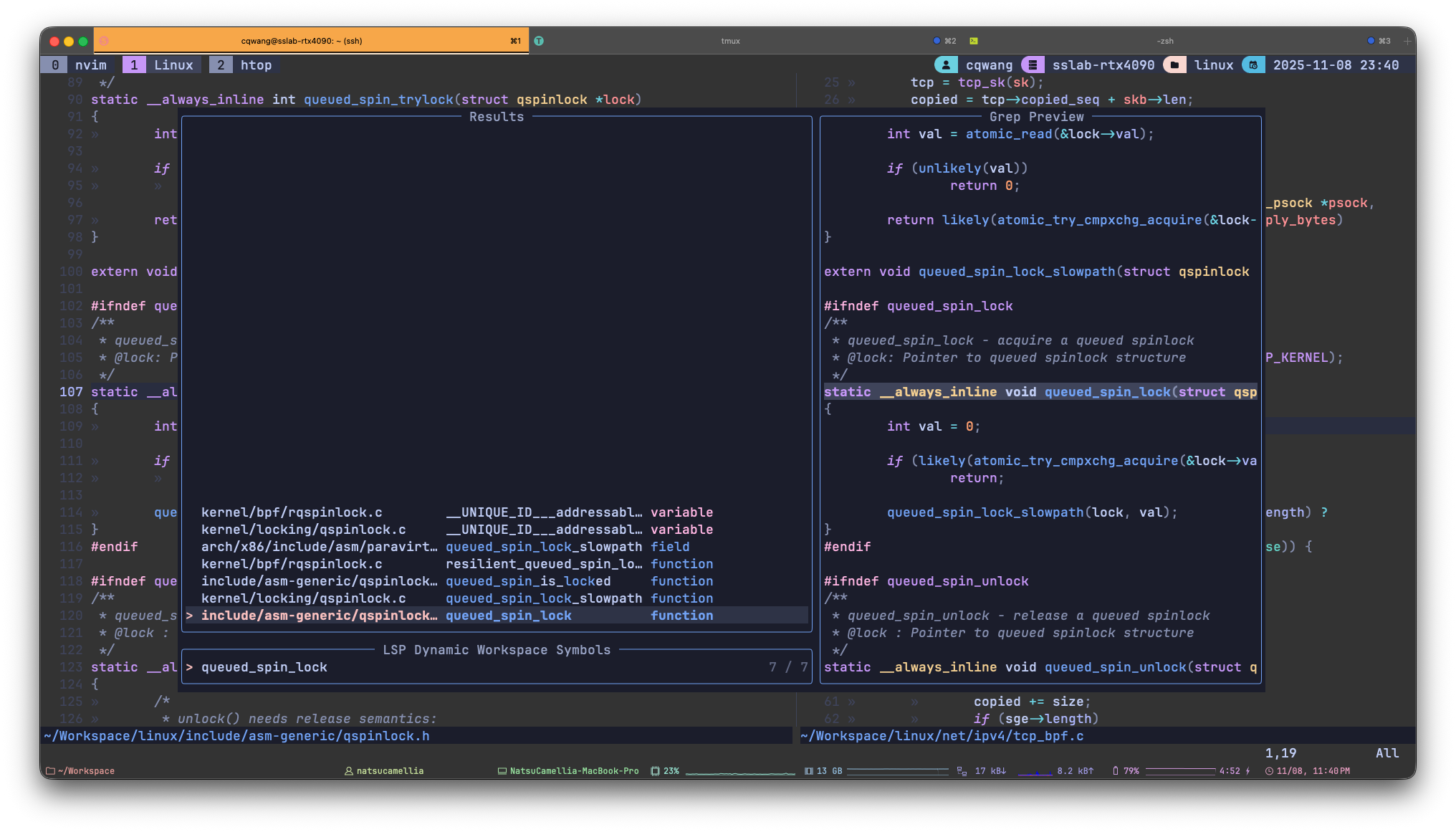The height and width of the screenshot is (832, 1456).
Task: Click the user icon beside cqwang
Action: tap(947, 64)
